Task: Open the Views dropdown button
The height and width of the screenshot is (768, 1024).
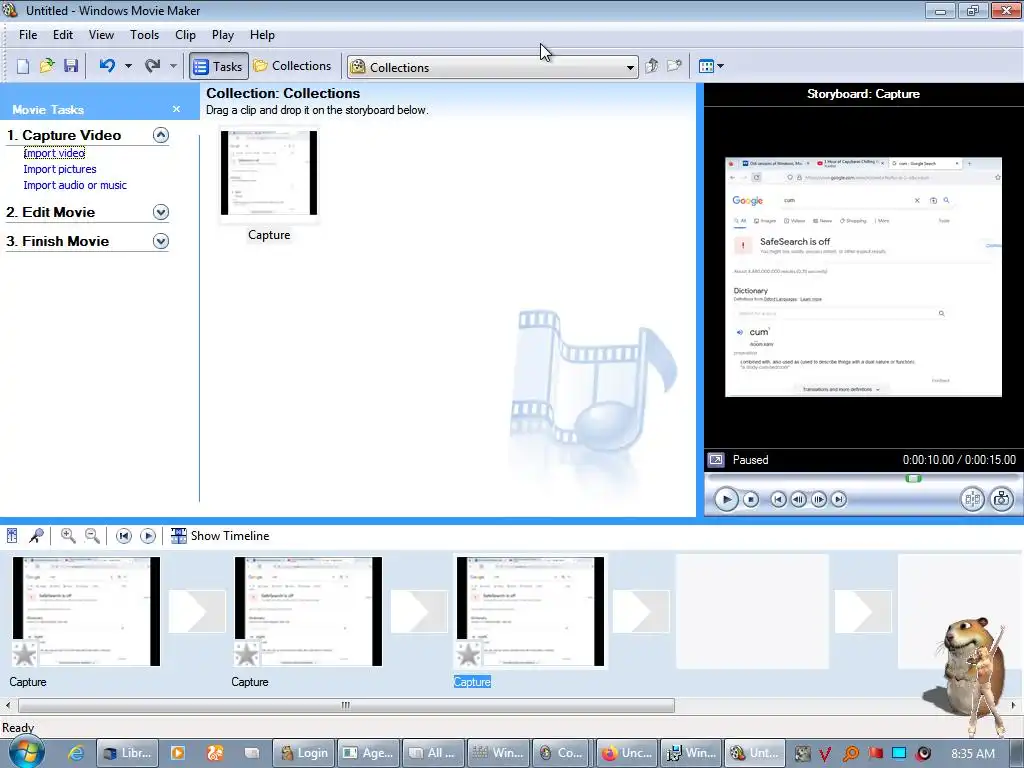Action: tap(711, 66)
